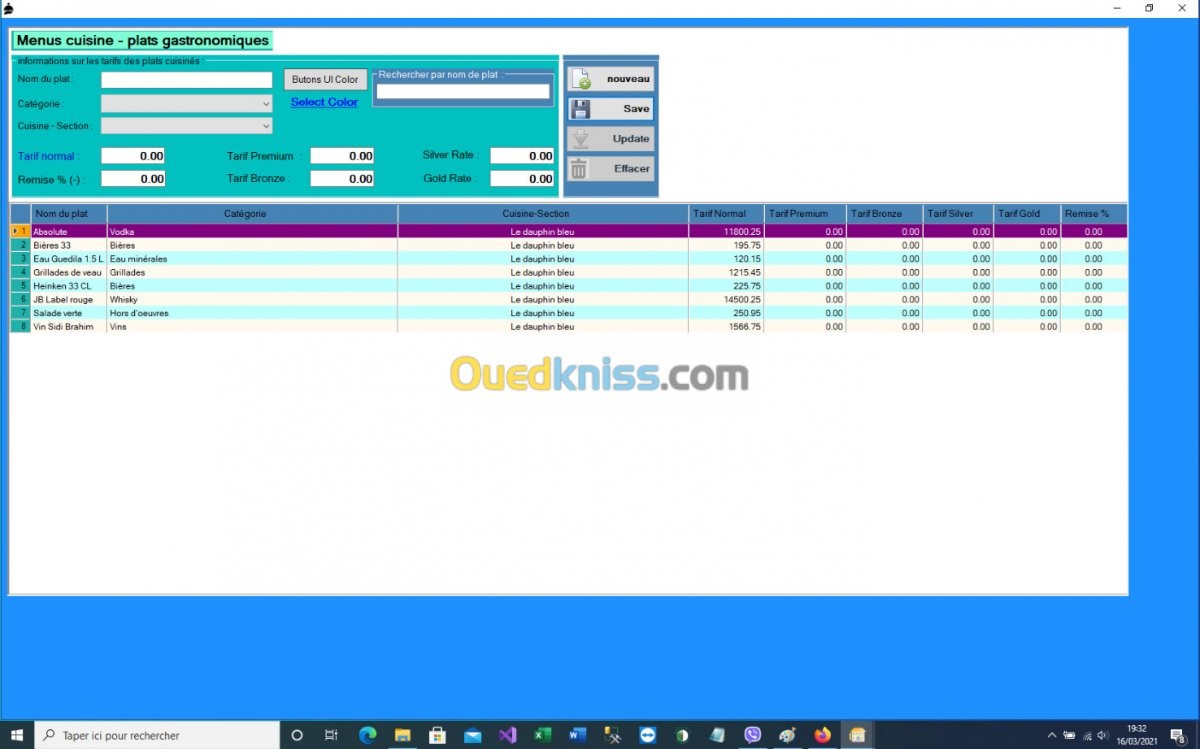Screen dimensions: 1200x749
Task: Click the Rechercher par nom de plat search box
Action: point(463,91)
